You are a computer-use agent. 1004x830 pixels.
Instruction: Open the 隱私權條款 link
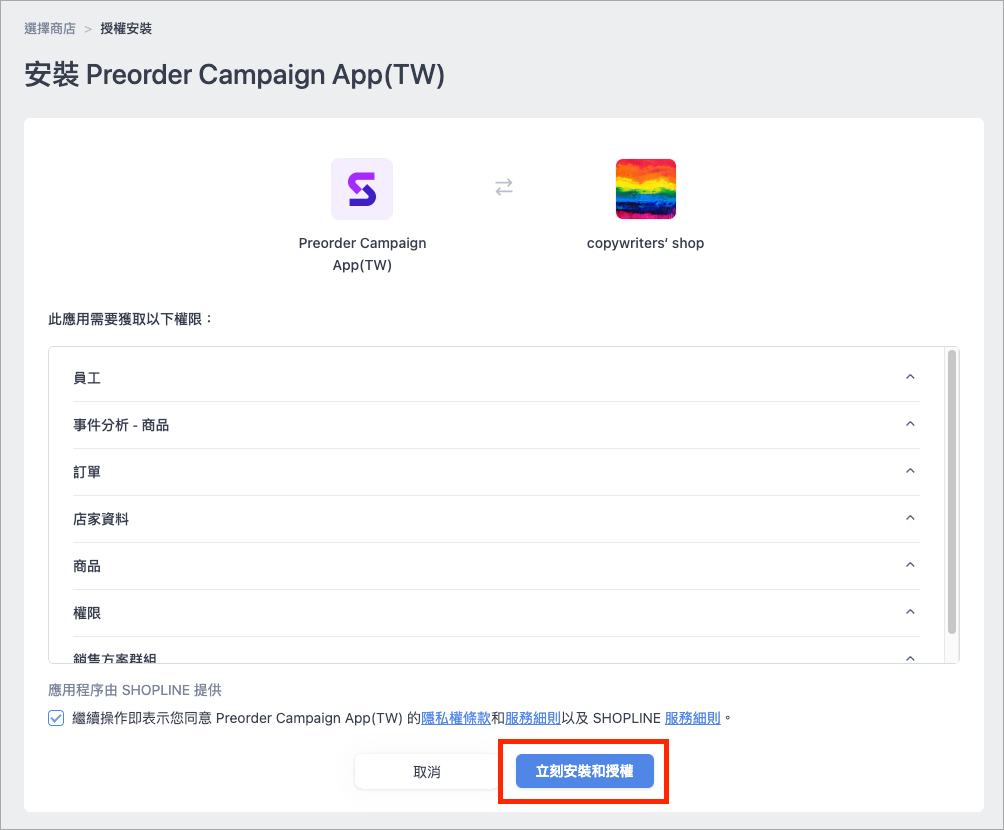pos(456,718)
